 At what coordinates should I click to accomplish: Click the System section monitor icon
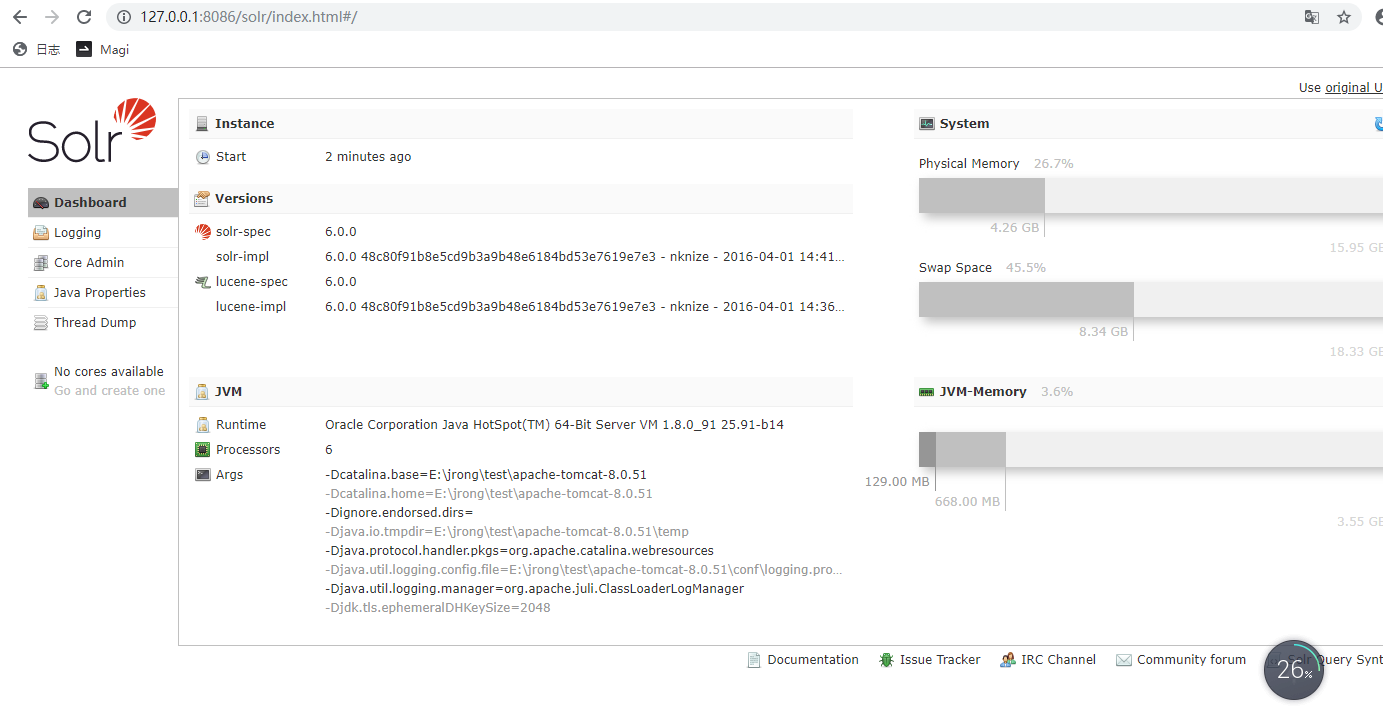click(926, 123)
